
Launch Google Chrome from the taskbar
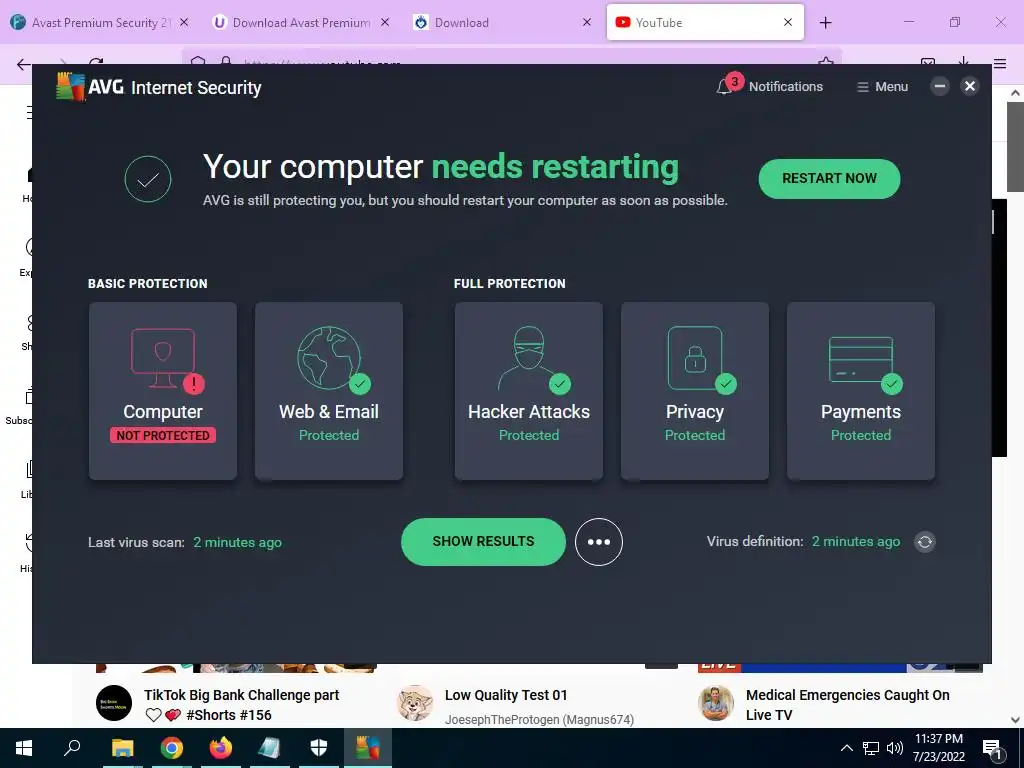tap(172, 748)
